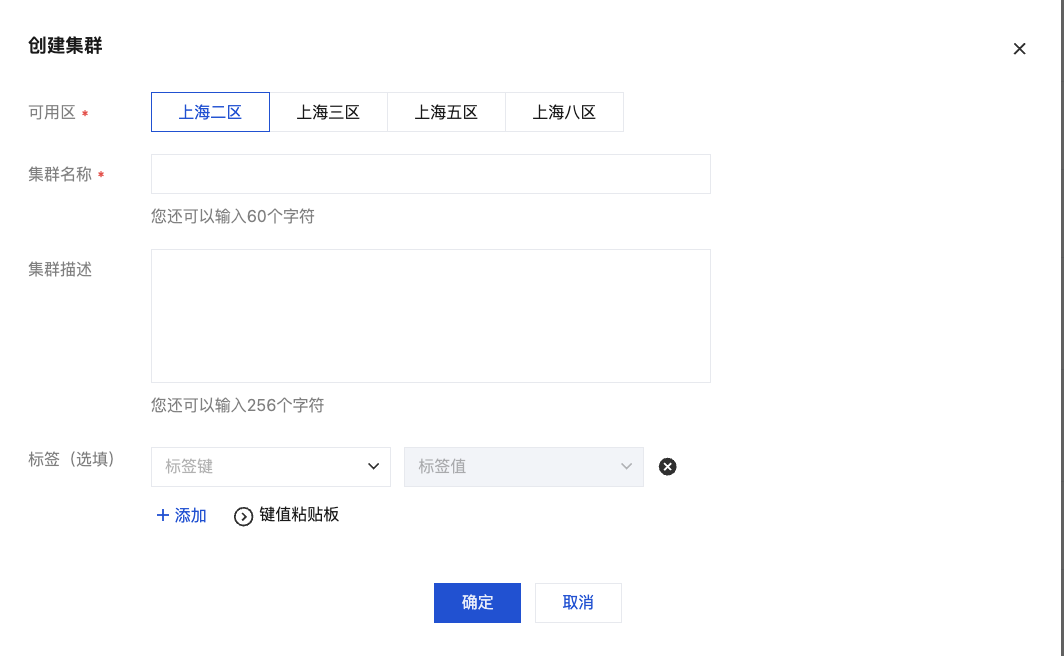Screen dimensions: 1064x656
Task: Click the 标签（选填）label
Action: click(x=72, y=459)
